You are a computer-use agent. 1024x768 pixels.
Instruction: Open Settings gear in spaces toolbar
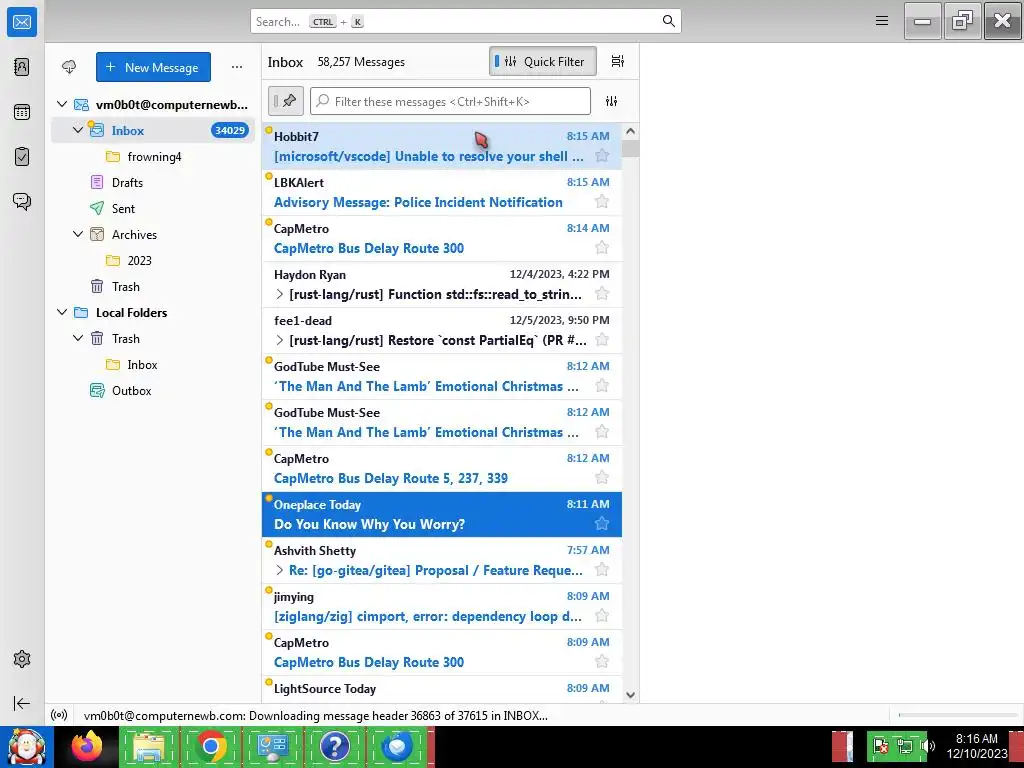22,659
